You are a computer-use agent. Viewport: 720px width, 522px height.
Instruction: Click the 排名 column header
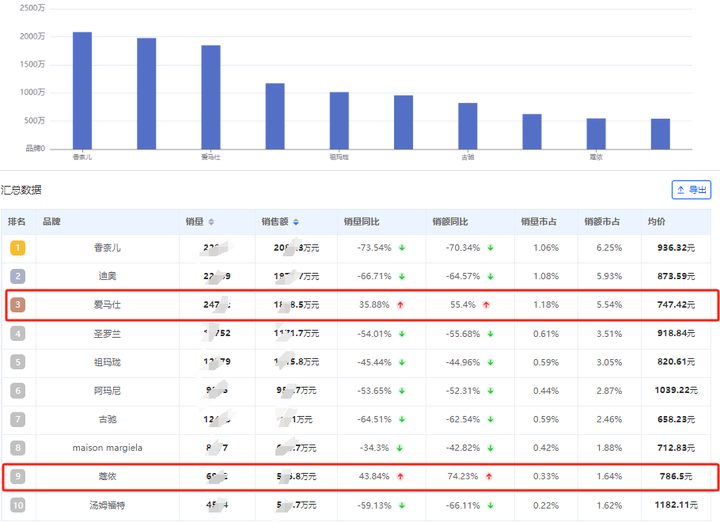pyautogui.click(x=17, y=222)
